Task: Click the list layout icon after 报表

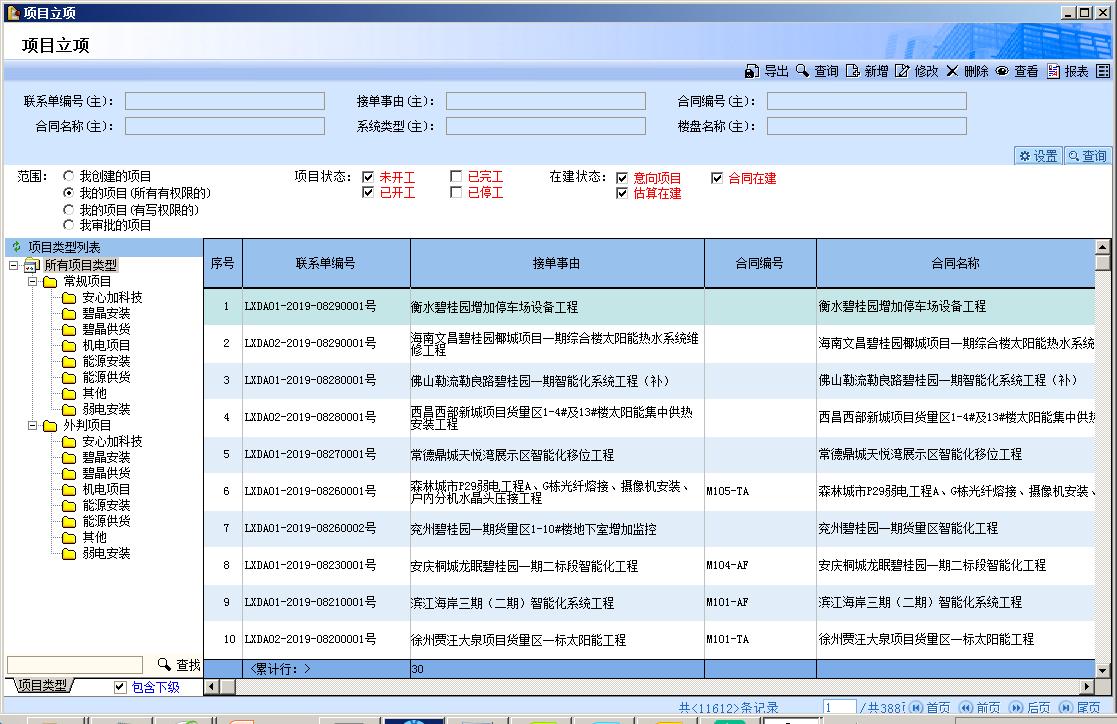Action: click(x=1103, y=72)
